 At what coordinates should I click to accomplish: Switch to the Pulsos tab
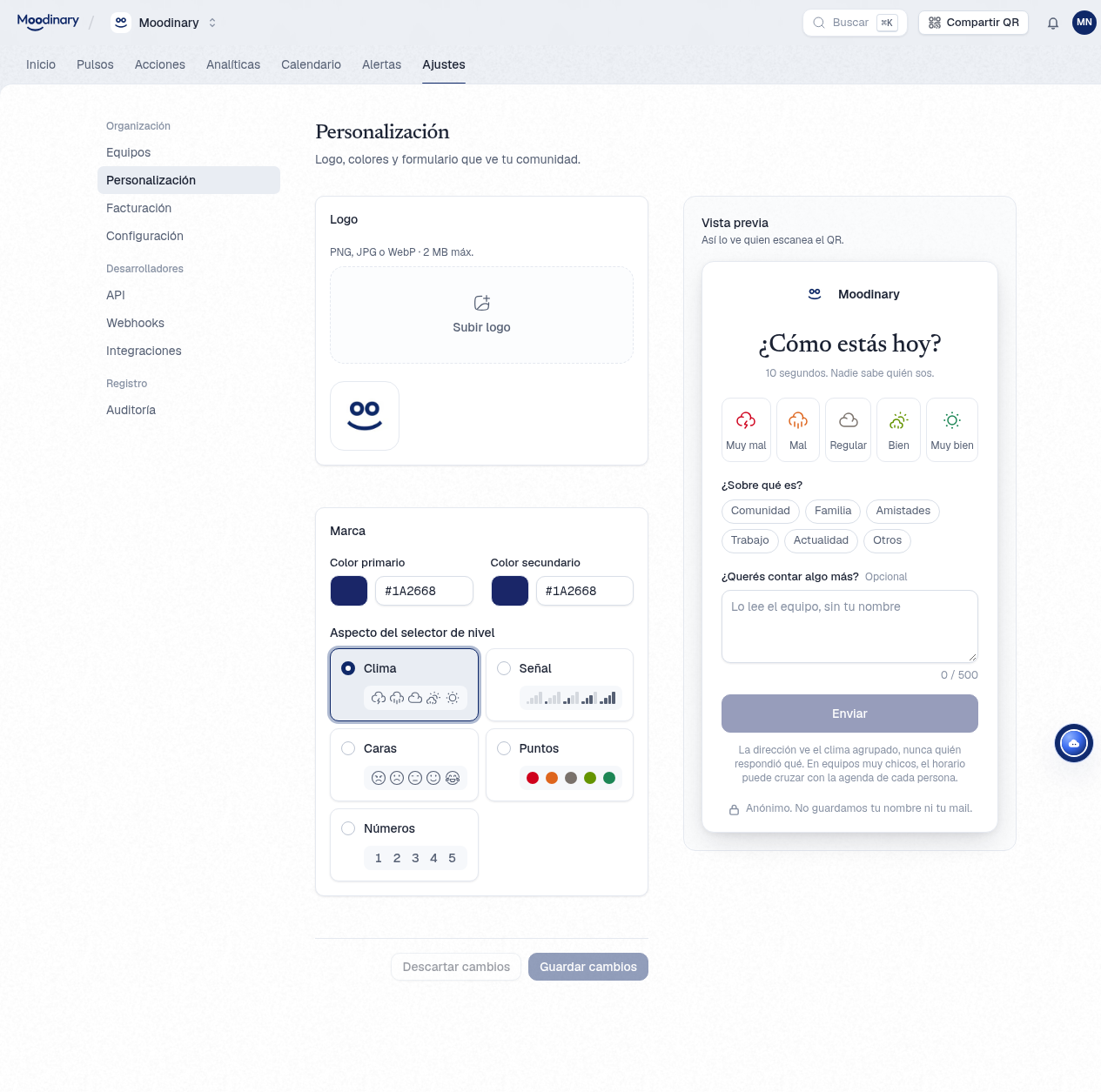tap(95, 64)
